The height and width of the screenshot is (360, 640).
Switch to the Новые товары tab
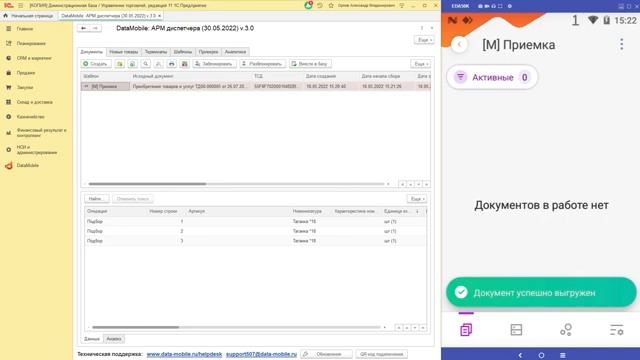click(x=124, y=52)
